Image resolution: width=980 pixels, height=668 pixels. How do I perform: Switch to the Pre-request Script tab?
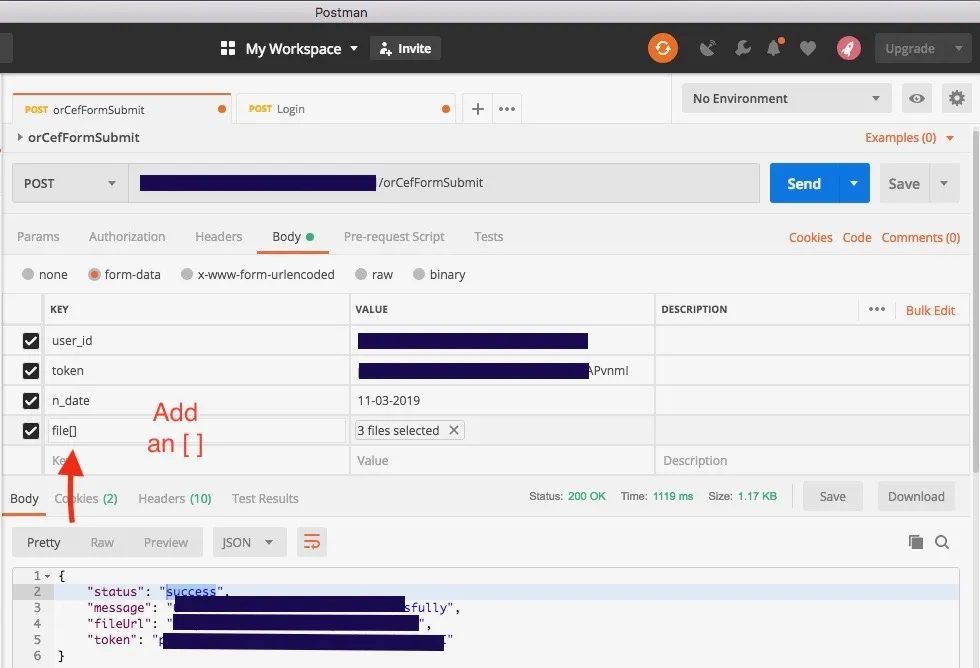click(394, 236)
